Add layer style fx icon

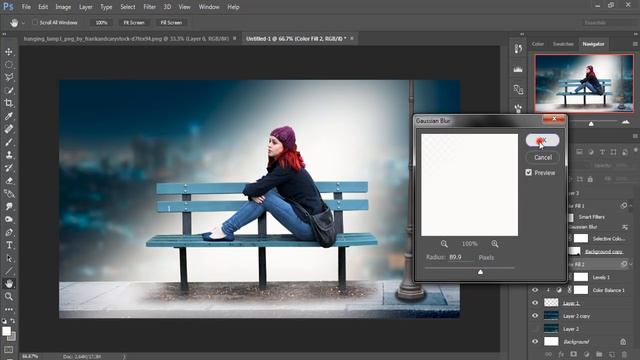(x=561, y=354)
